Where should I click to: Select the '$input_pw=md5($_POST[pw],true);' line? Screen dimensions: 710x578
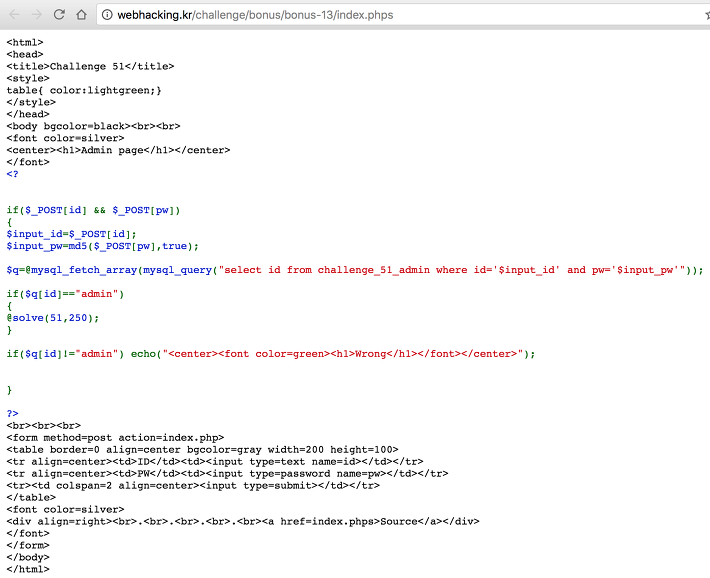click(x=103, y=246)
